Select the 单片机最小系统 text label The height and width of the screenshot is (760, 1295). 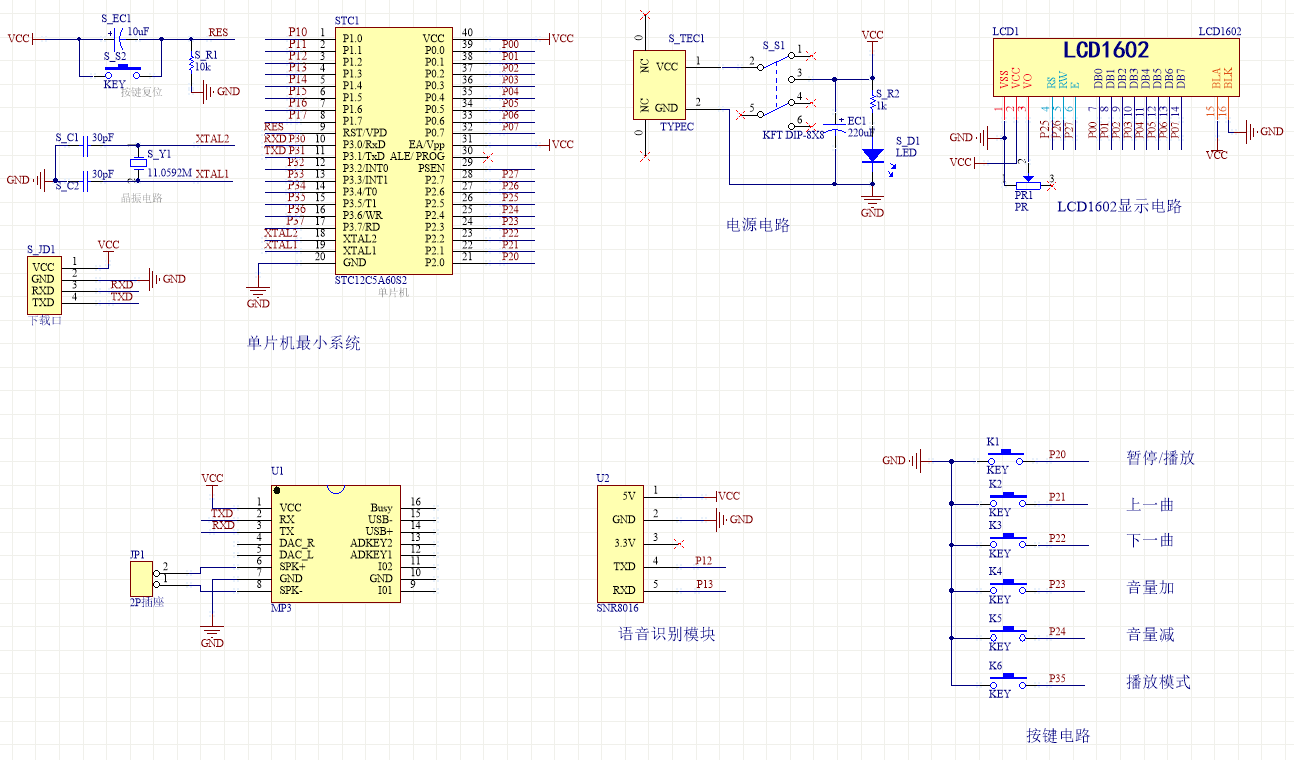[304, 343]
